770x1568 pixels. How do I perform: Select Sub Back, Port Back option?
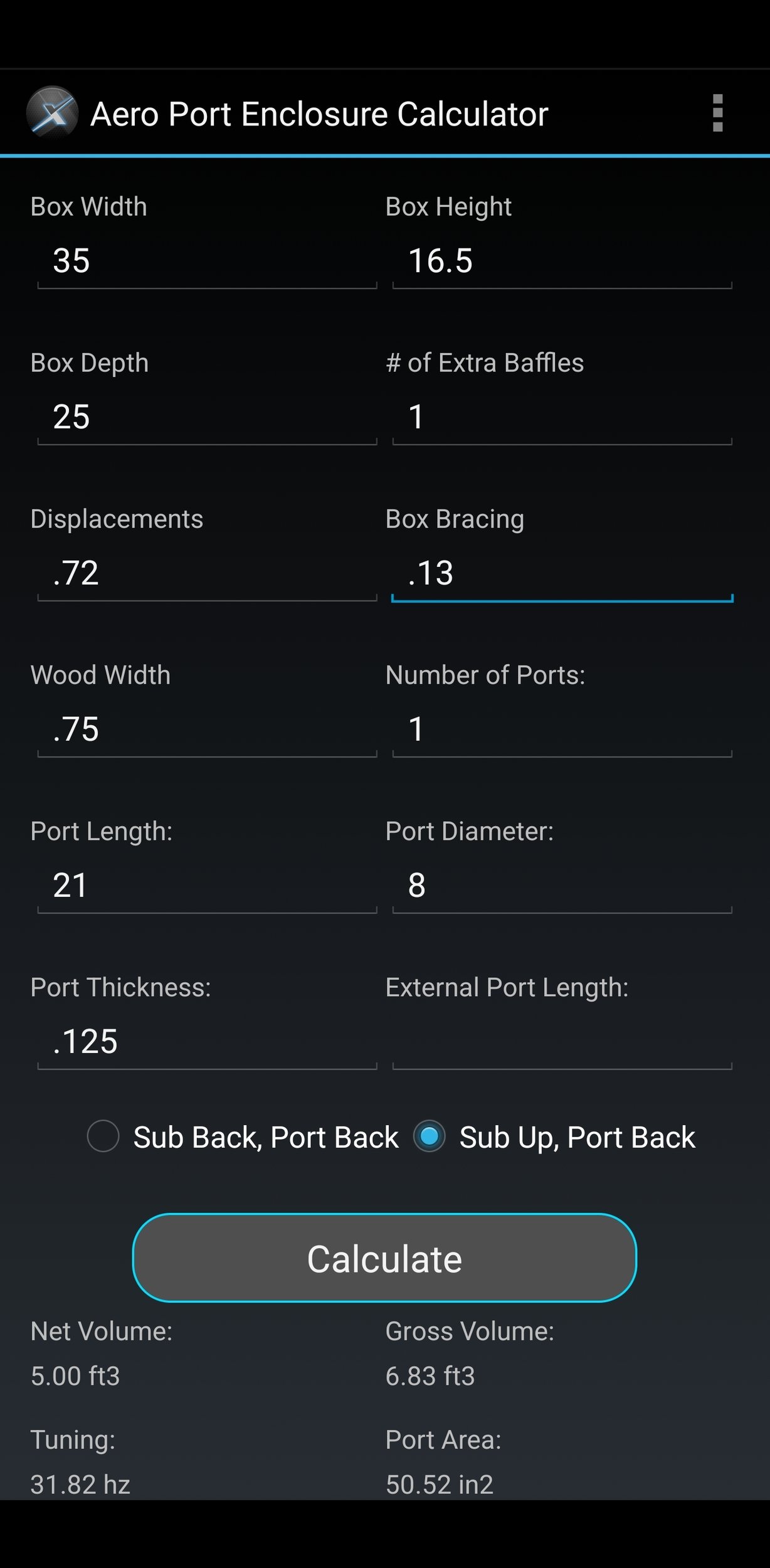243,1137
